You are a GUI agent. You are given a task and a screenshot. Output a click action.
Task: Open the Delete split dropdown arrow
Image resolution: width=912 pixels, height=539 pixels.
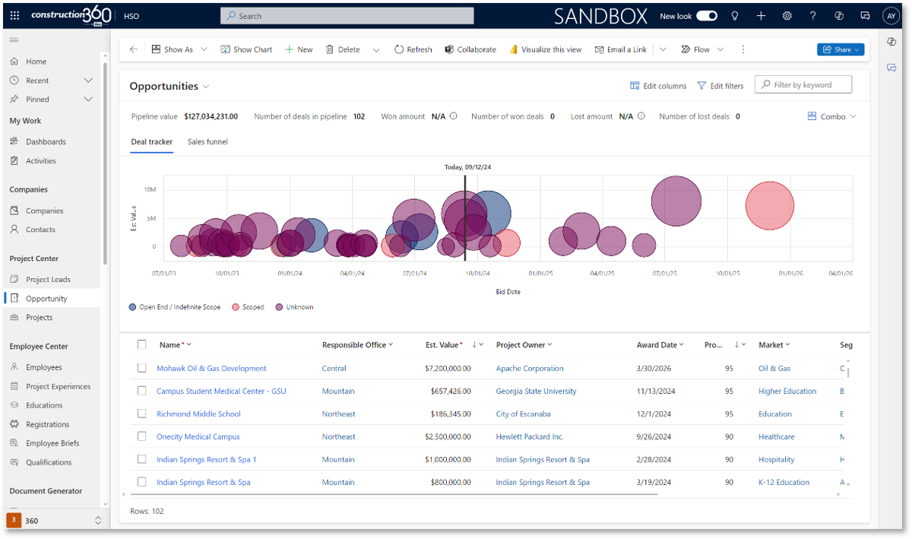[376, 49]
